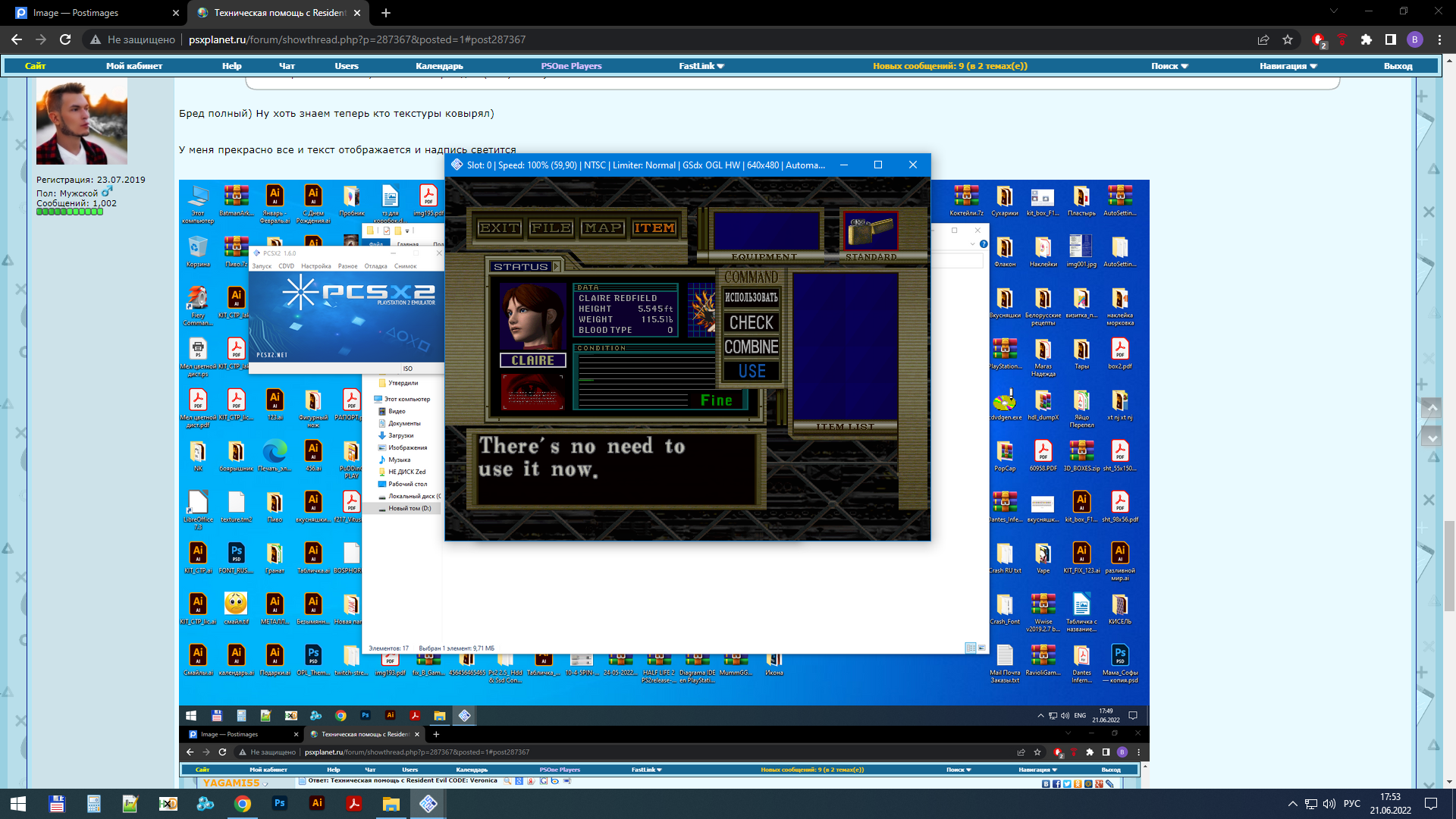Open the tab search chevron in the title bar
The image size is (1456, 819).
tap(1333, 11)
